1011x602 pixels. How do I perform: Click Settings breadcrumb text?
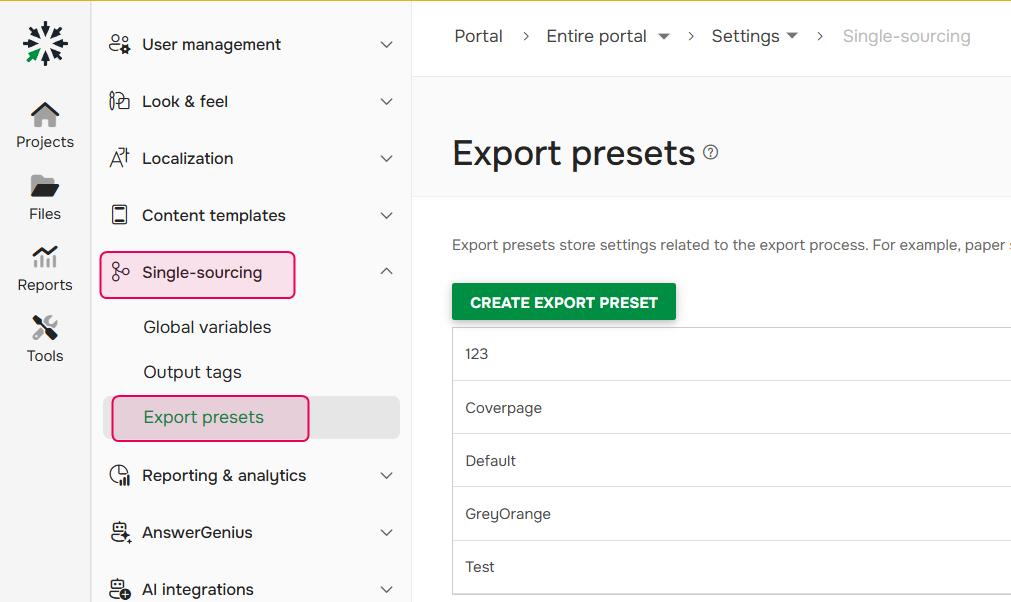[745, 36]
